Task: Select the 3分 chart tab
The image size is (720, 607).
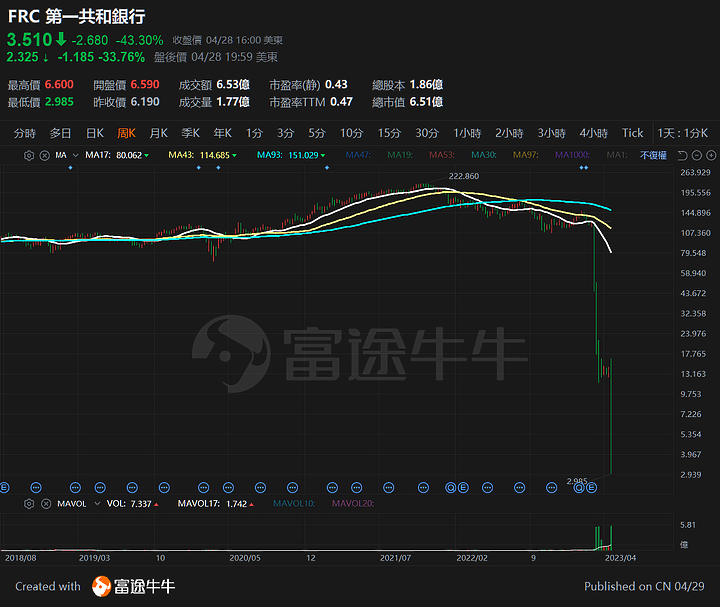Action: [285, 133]
